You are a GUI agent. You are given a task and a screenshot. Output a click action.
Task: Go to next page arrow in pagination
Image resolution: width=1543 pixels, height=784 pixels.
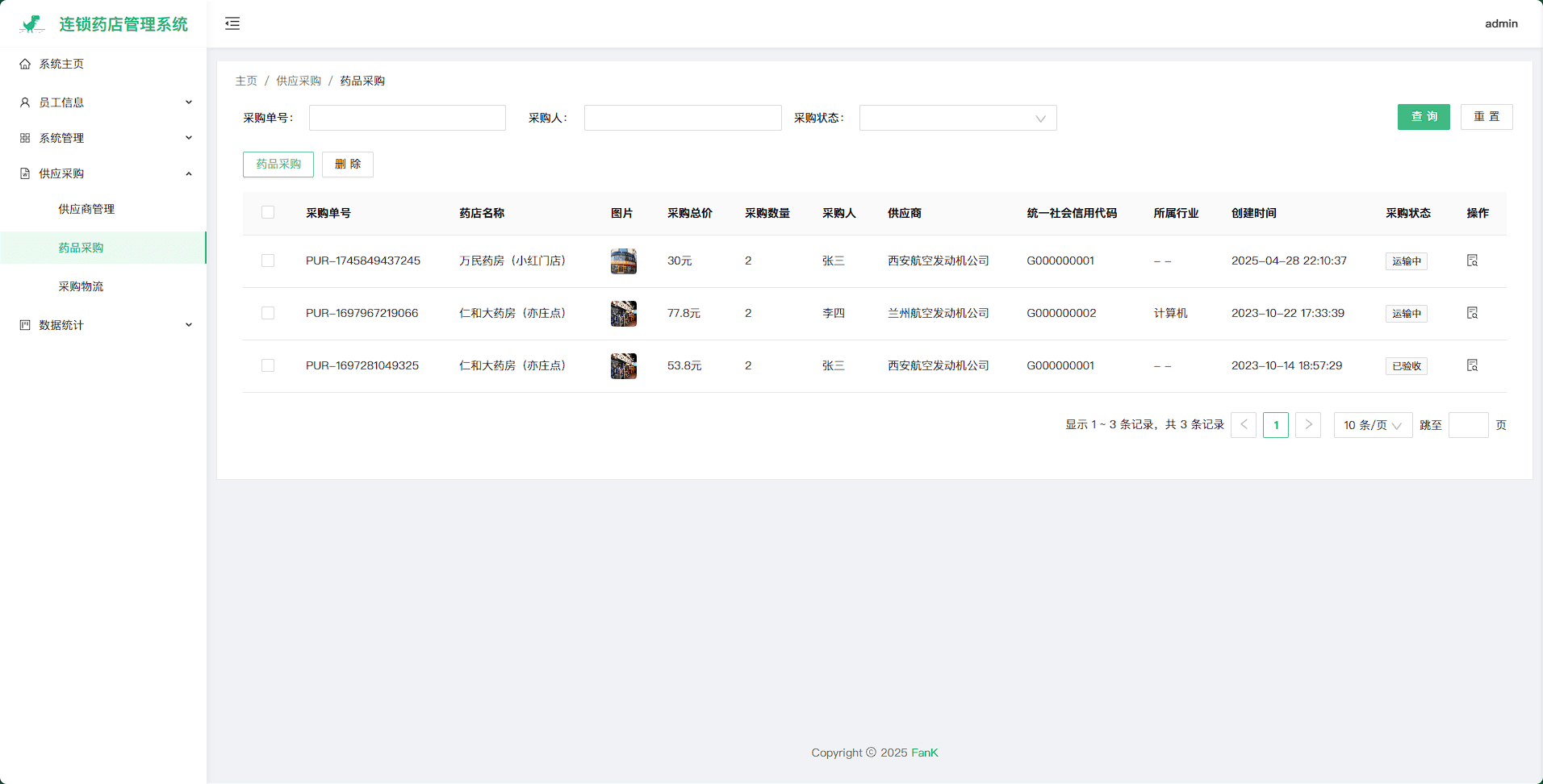click(x=1307, y=425)
